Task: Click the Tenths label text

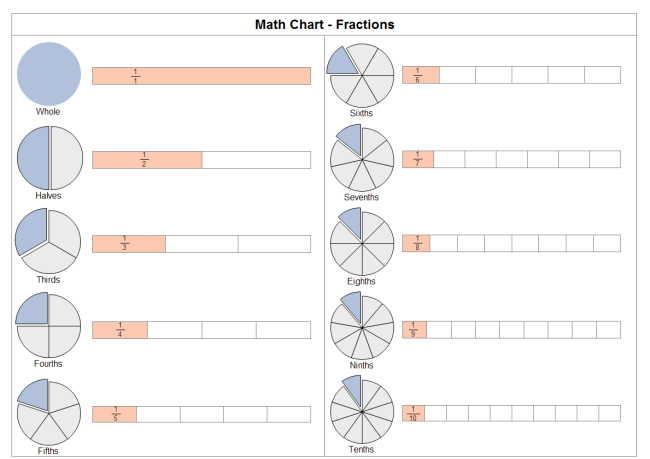Action: (361, 449)
